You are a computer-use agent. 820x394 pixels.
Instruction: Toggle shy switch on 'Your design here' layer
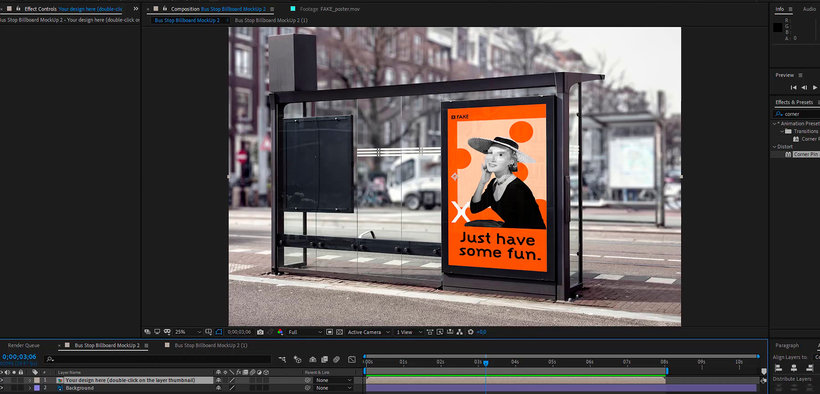pos(218,380)
